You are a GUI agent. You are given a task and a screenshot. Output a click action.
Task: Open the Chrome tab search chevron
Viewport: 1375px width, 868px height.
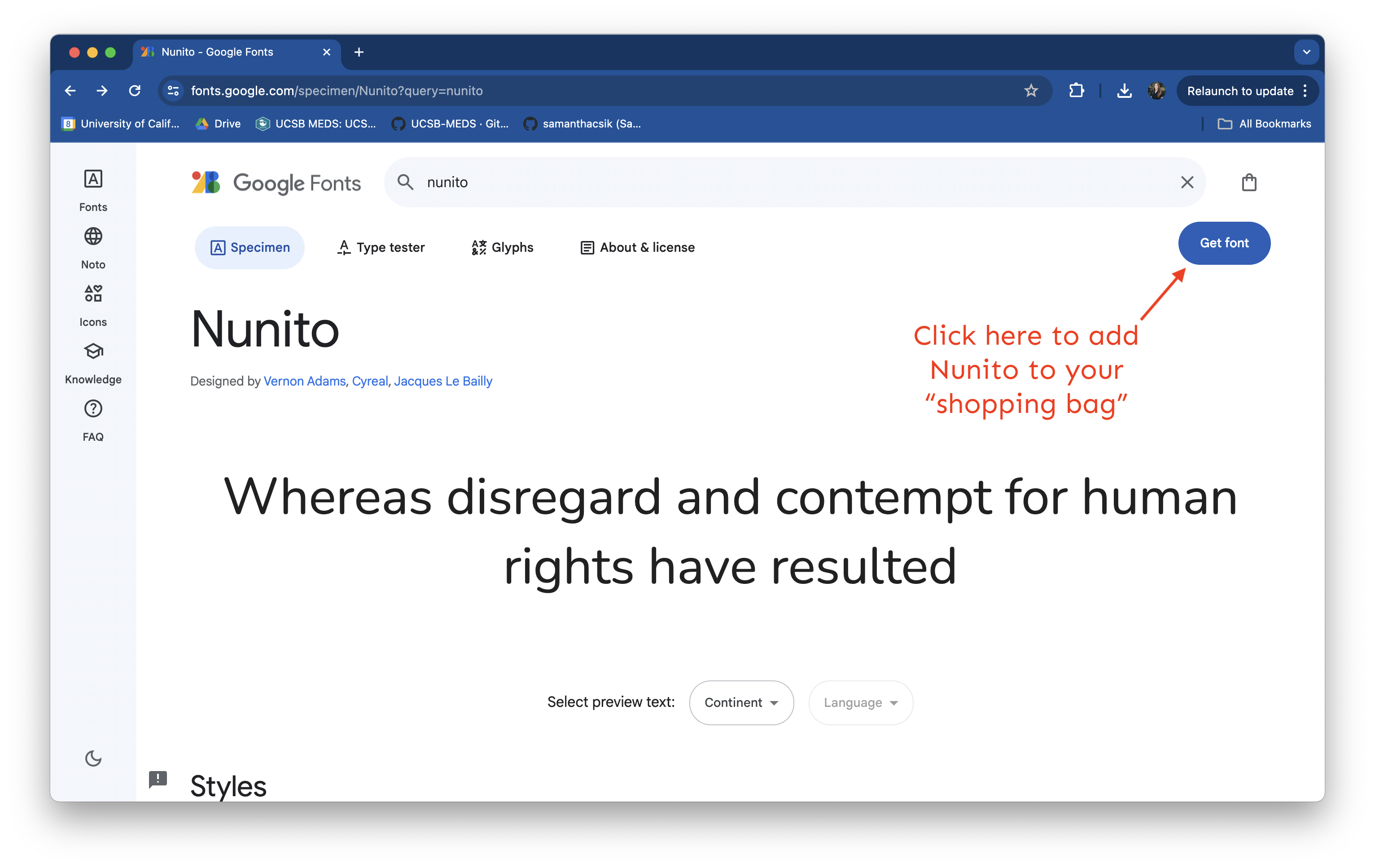[x=1306, y=52]
